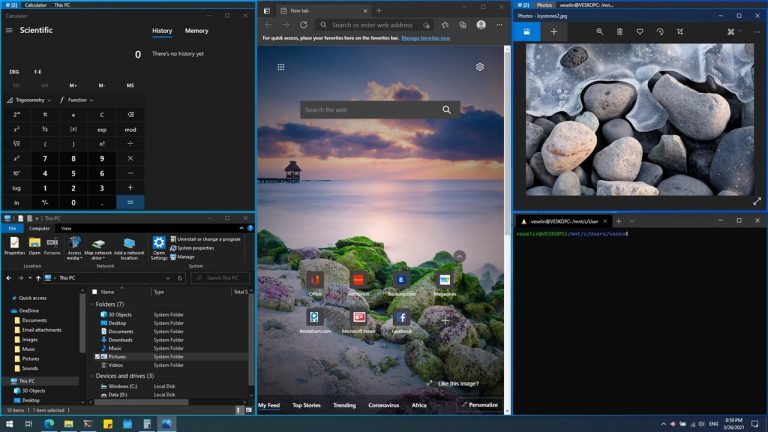Click Uninstall or change a program
Screen dimensions: 768x432
[x=205, y=239]
